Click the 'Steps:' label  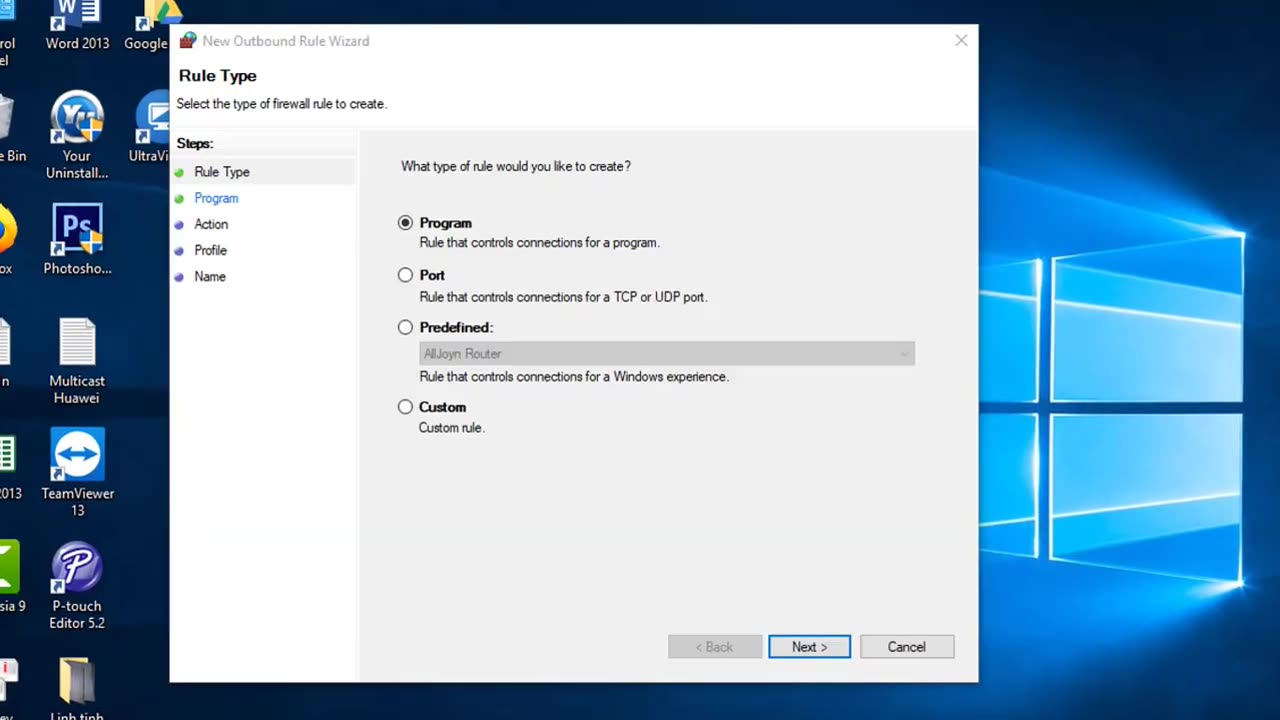[195, 144]
